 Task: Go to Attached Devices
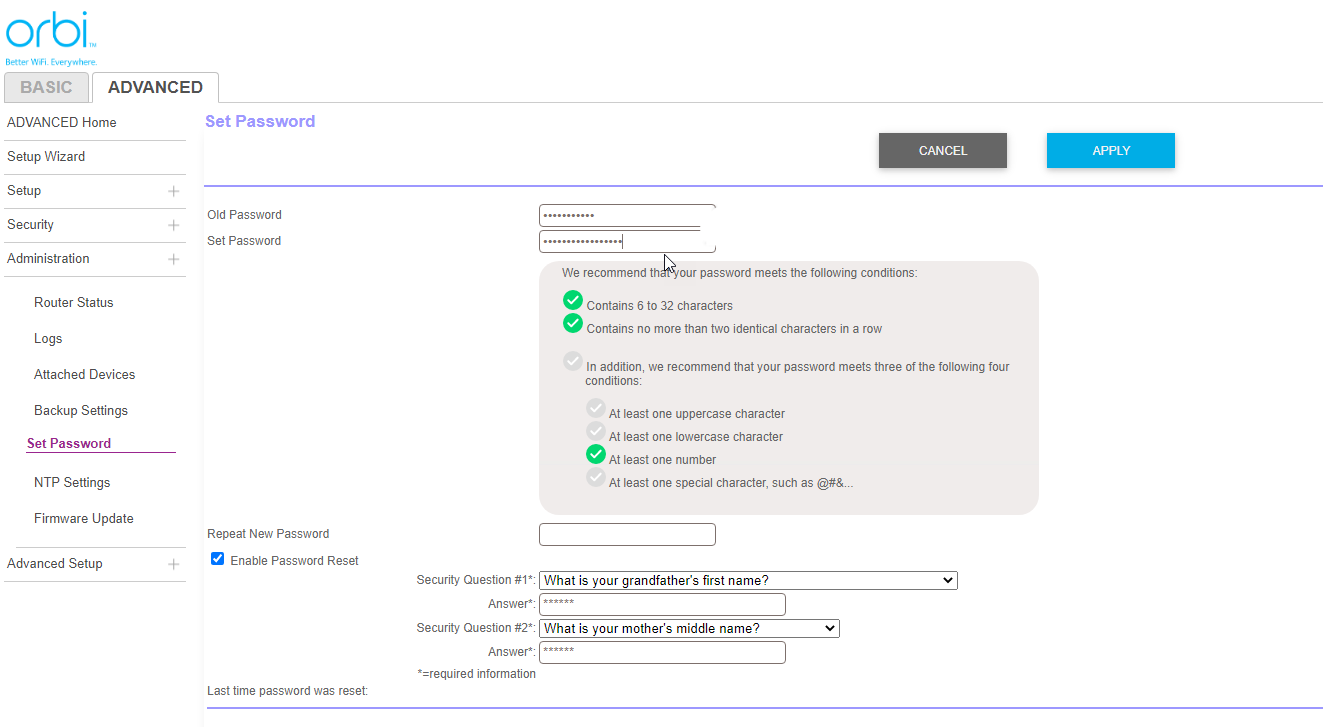84,374
